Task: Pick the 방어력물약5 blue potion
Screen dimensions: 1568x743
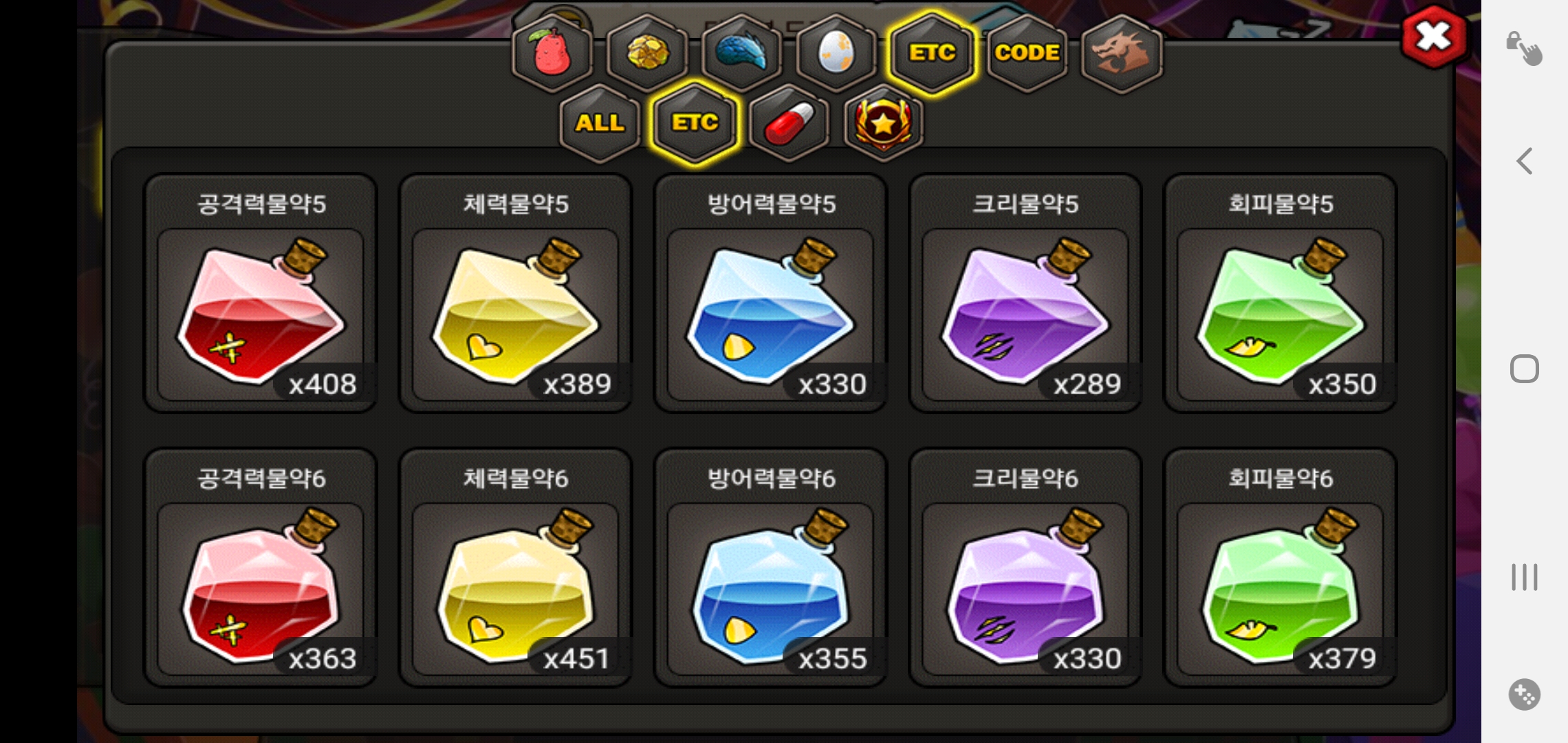Action: (771, 293)
